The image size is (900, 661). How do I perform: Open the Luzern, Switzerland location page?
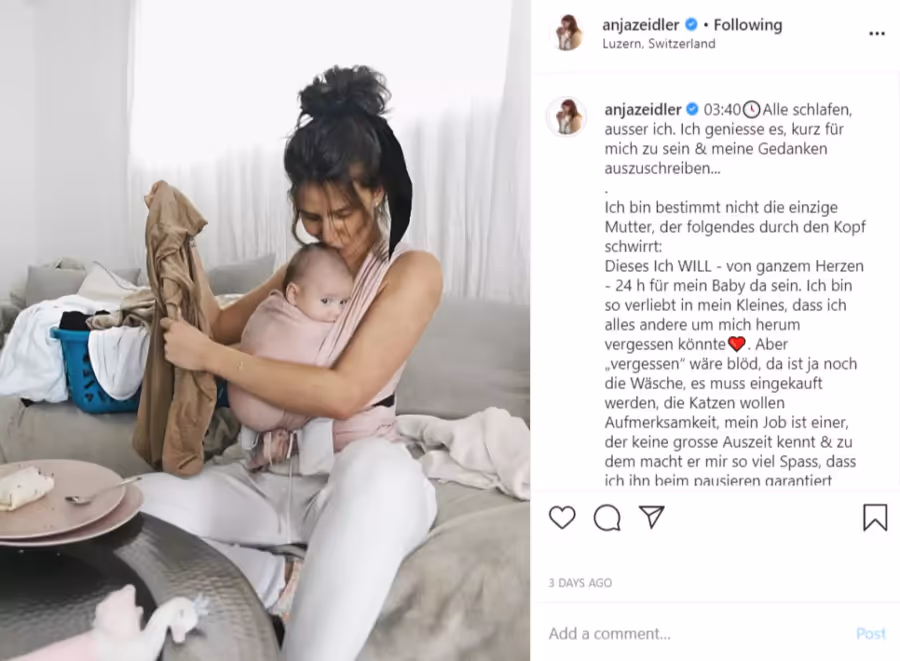[x=659, y=44]
